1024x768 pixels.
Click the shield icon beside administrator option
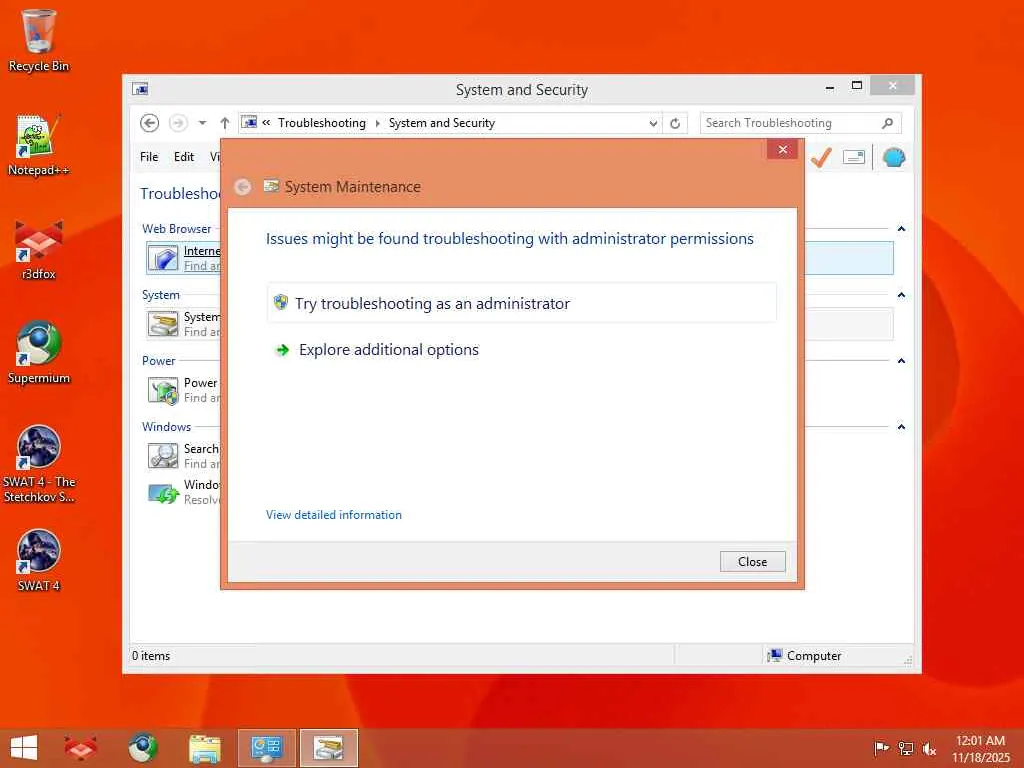281,302
